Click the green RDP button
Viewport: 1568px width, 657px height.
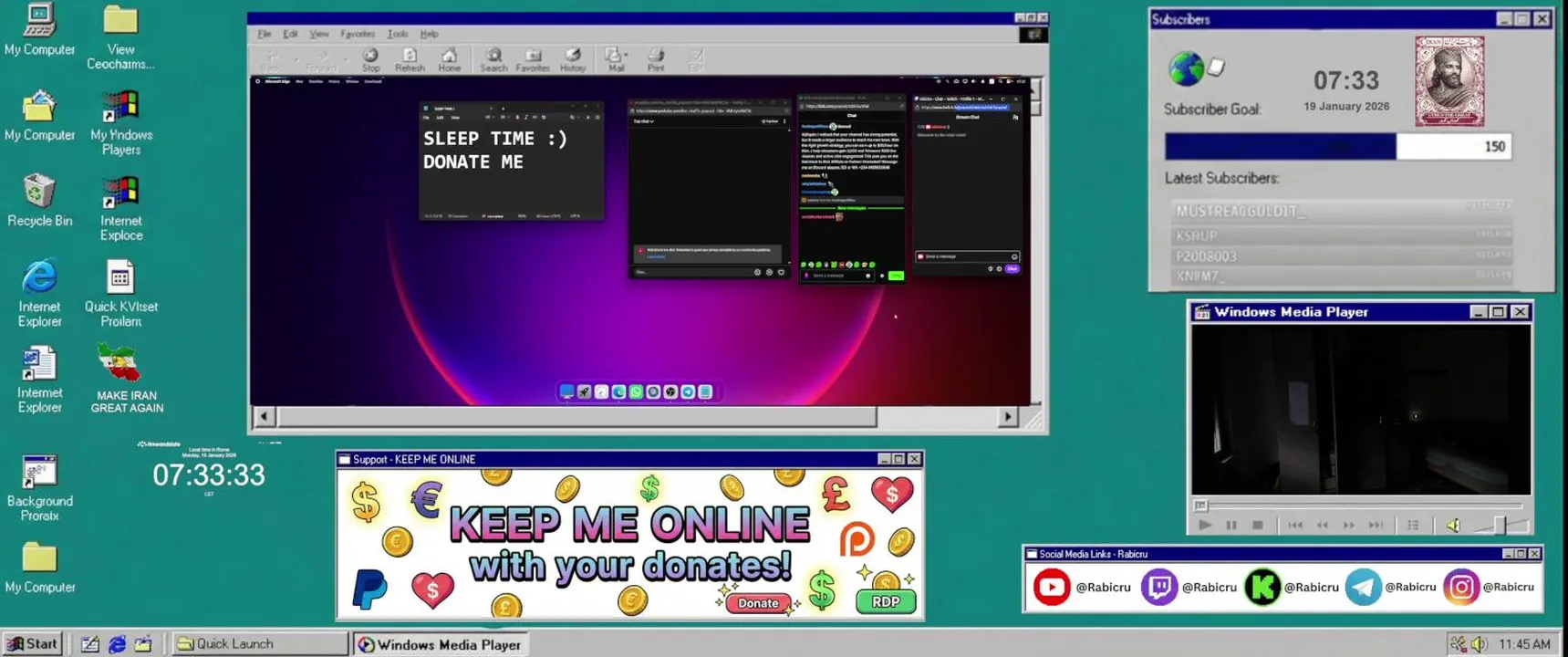(x=885, y=602)
